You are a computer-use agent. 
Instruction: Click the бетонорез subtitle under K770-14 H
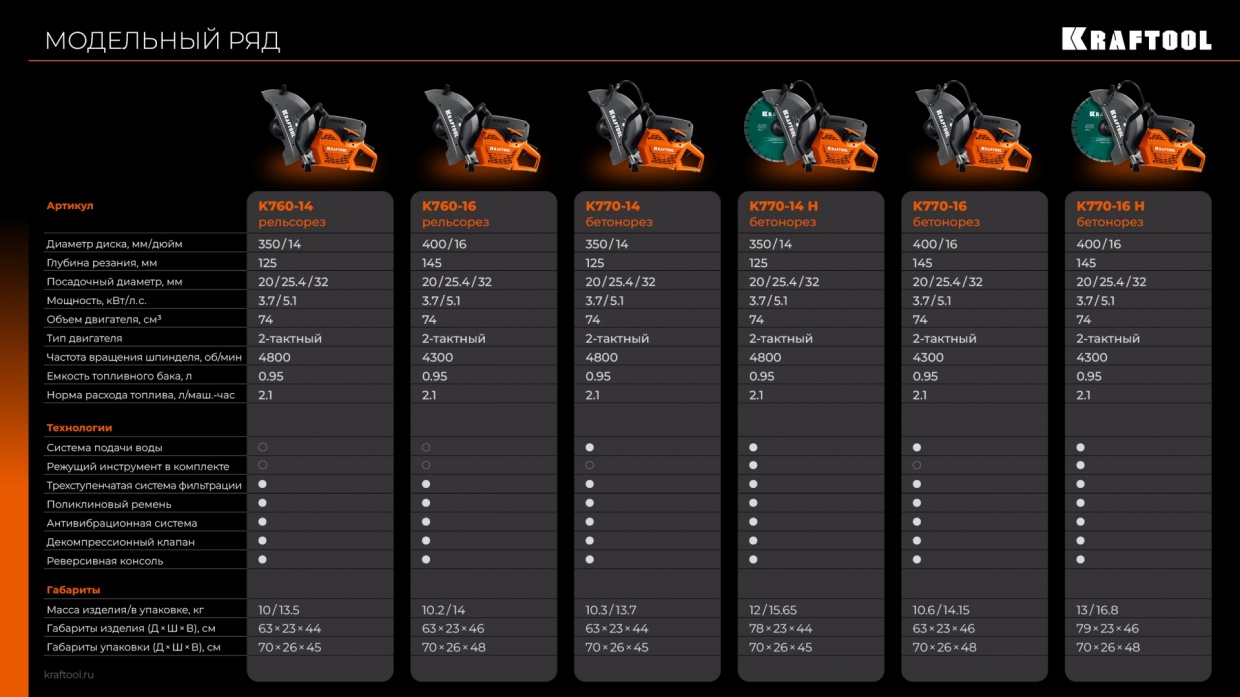[x=784, y=222]
